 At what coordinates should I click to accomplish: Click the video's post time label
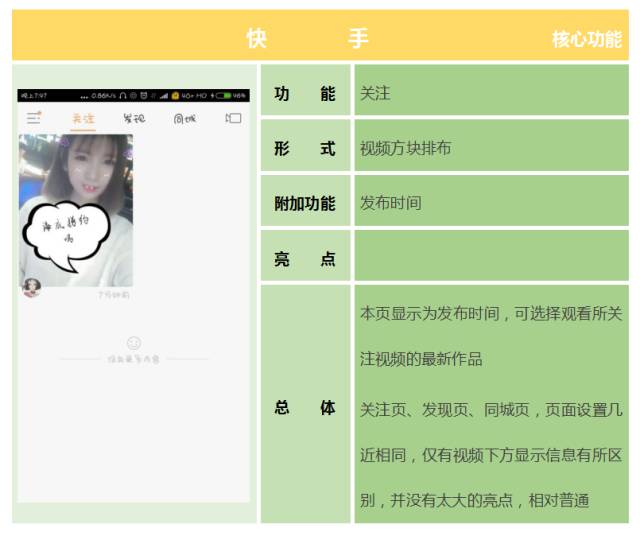[114, 295]
